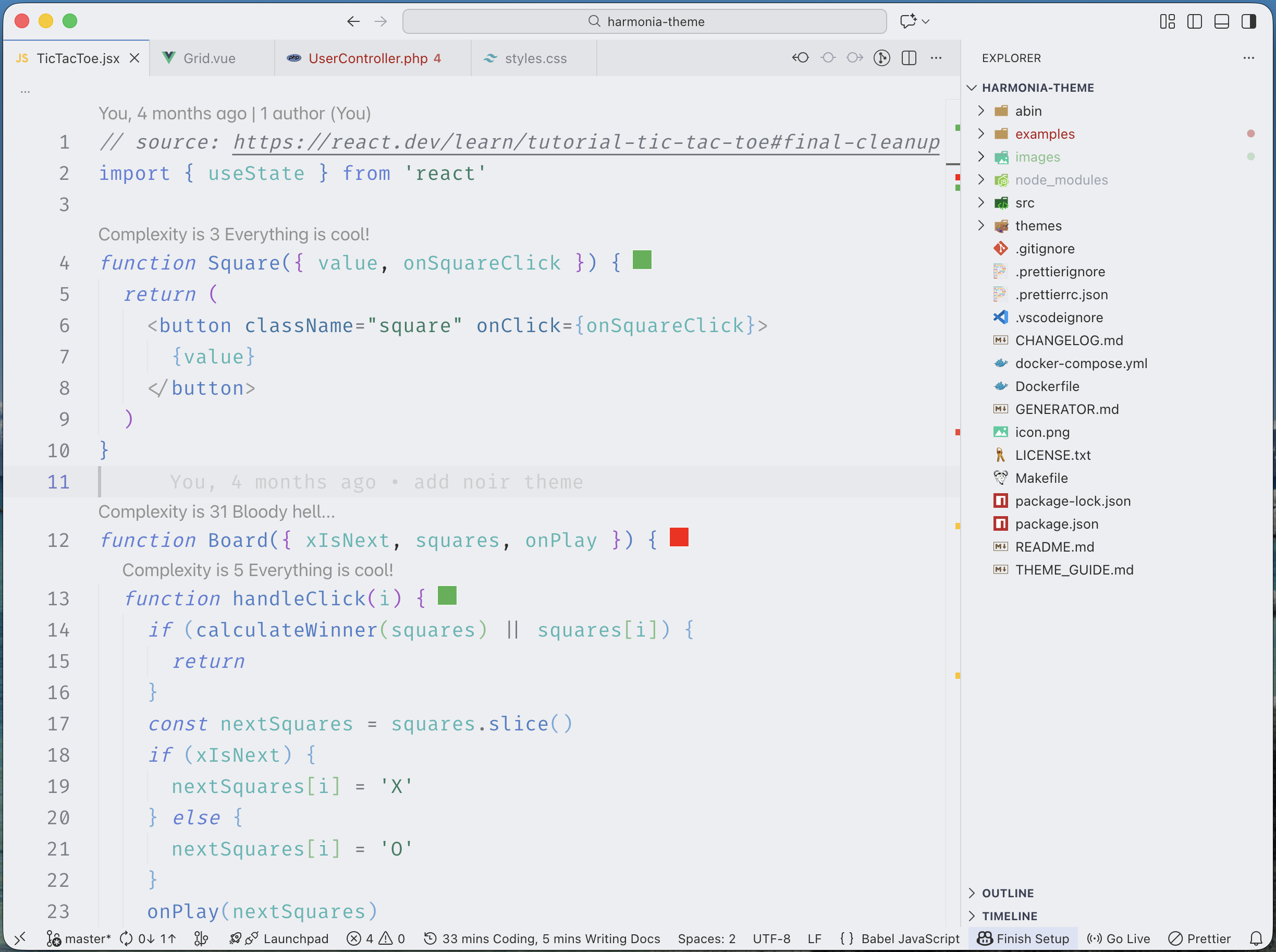Toggle the primary side bar layout button
This screenshot has height=952, width=1276.
coord(1194,21)
